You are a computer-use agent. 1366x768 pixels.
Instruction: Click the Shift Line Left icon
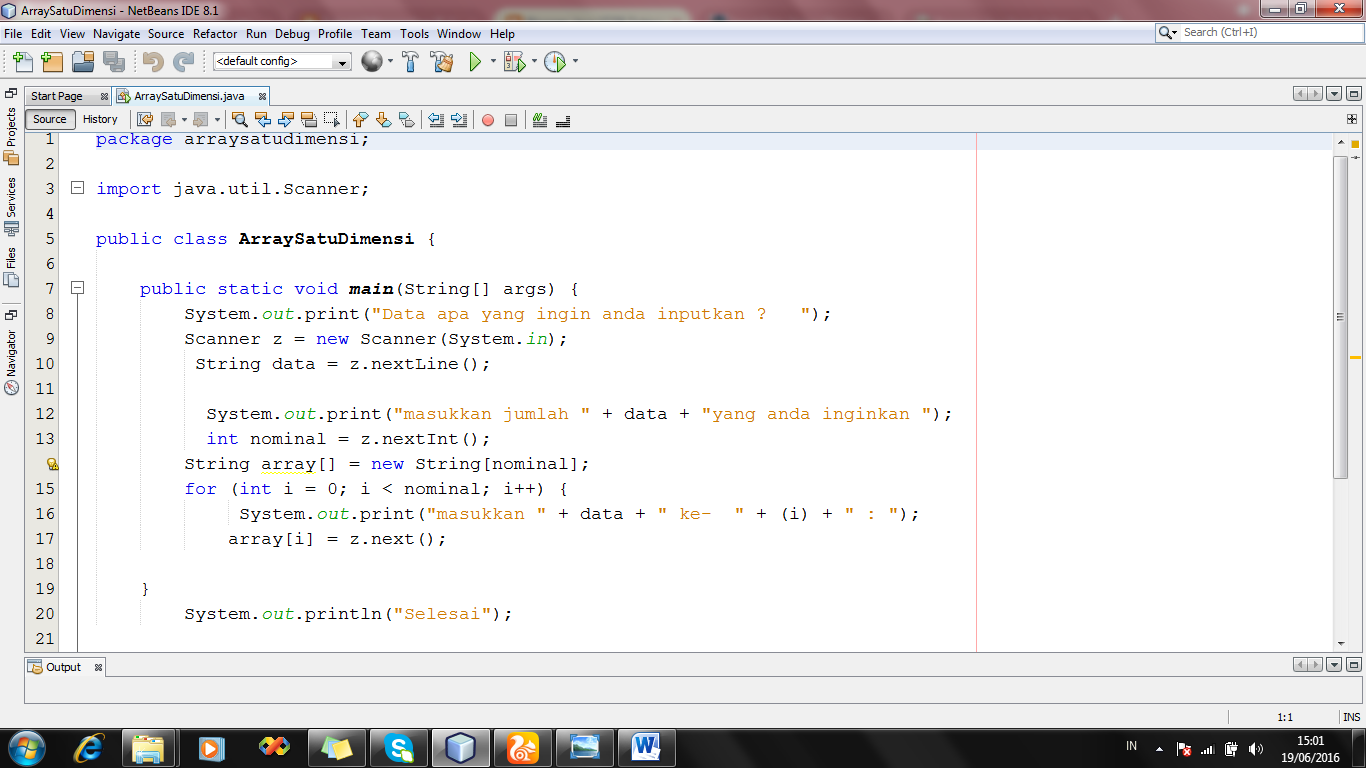pos(436,120)
